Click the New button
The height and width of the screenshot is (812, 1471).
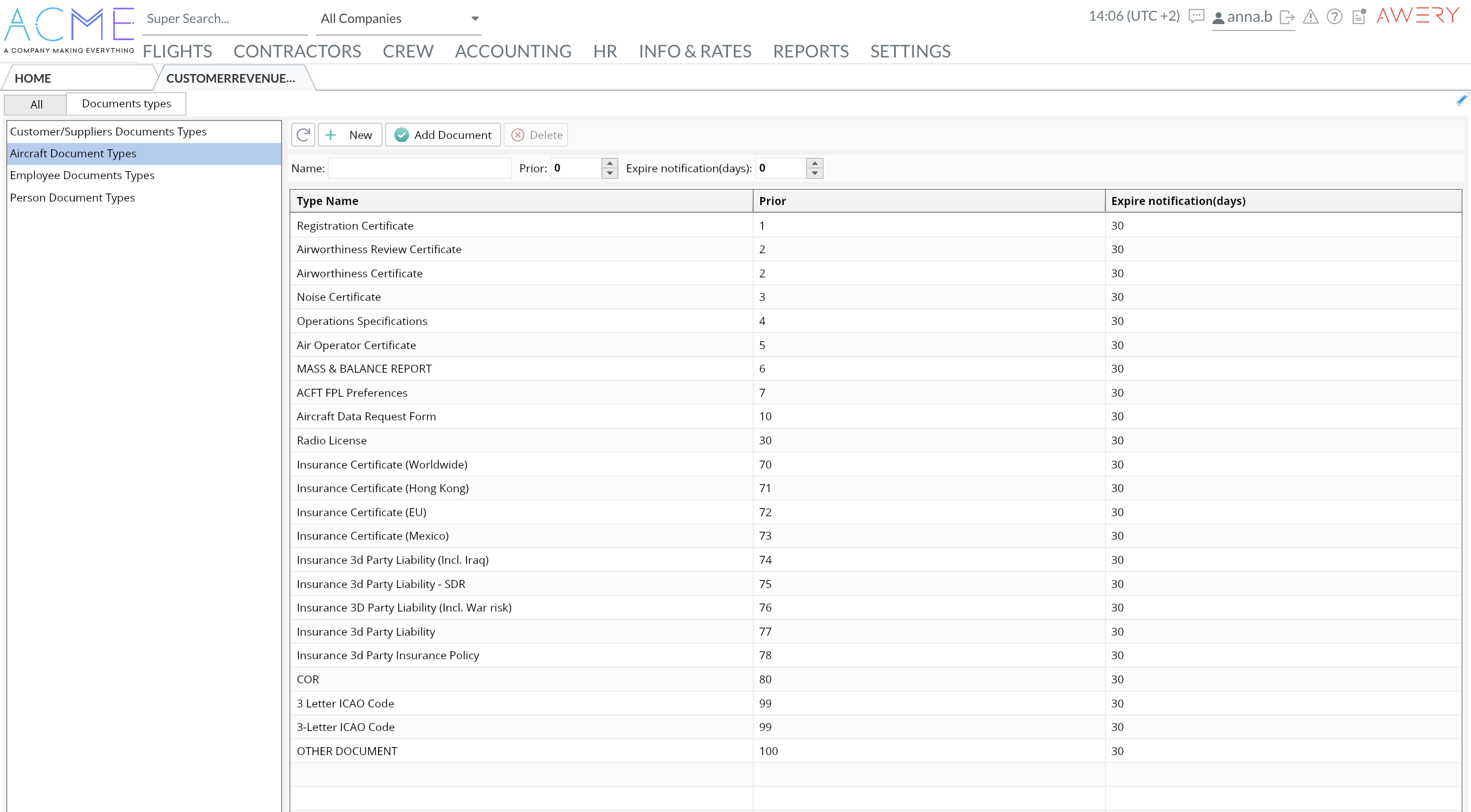[x=350, y=135]
